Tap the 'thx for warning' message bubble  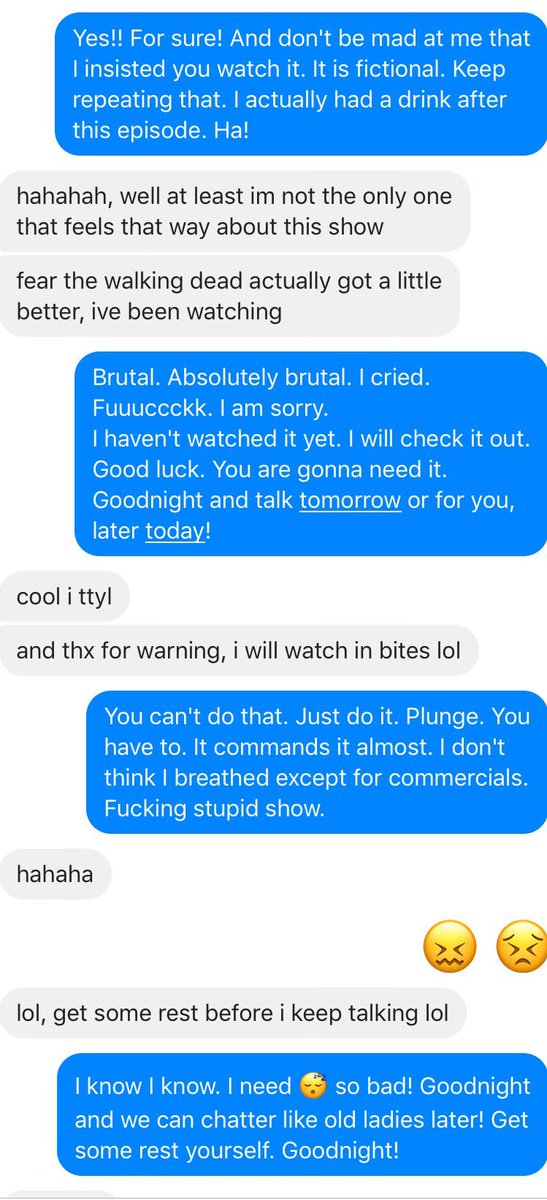click(x=238, y=651)
